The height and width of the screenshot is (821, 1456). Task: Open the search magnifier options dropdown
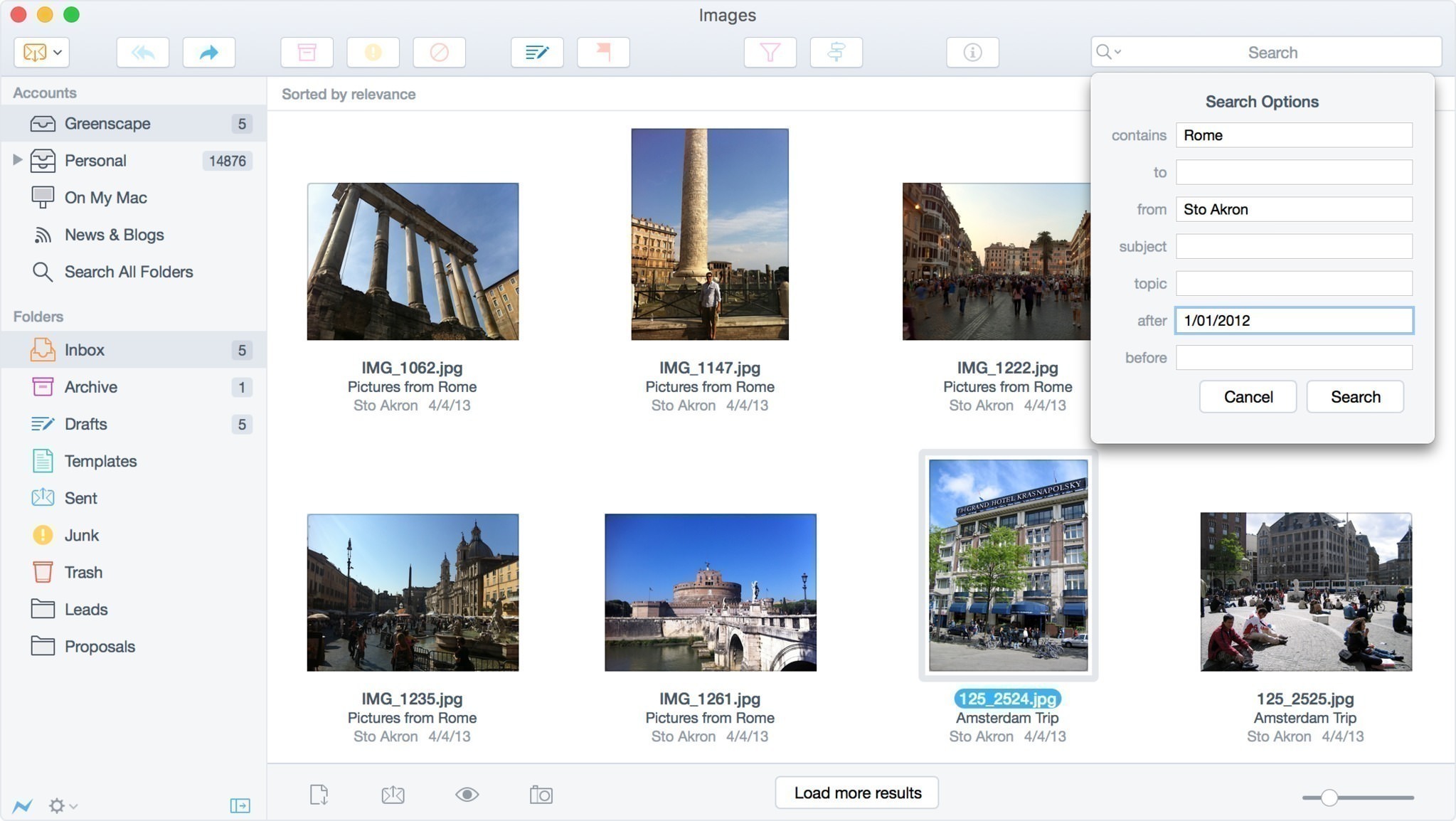coord(1108,52)
